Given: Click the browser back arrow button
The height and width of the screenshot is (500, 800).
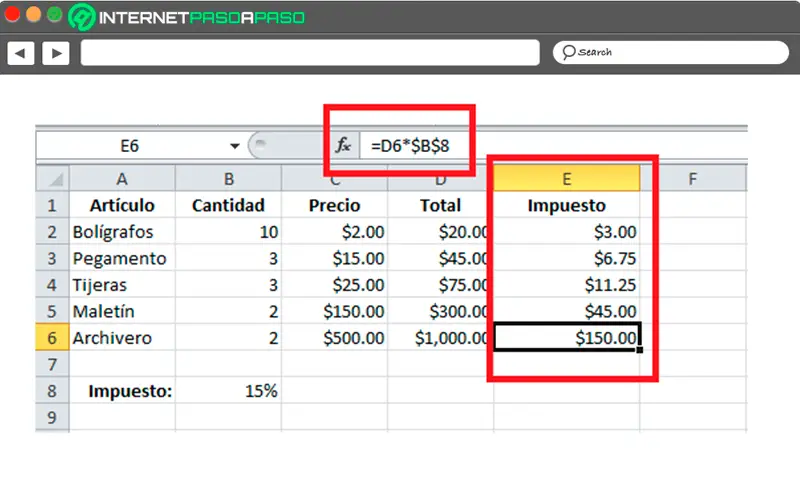Looking at the screenshot, I should pyautogui.click(x=20, y=53).
